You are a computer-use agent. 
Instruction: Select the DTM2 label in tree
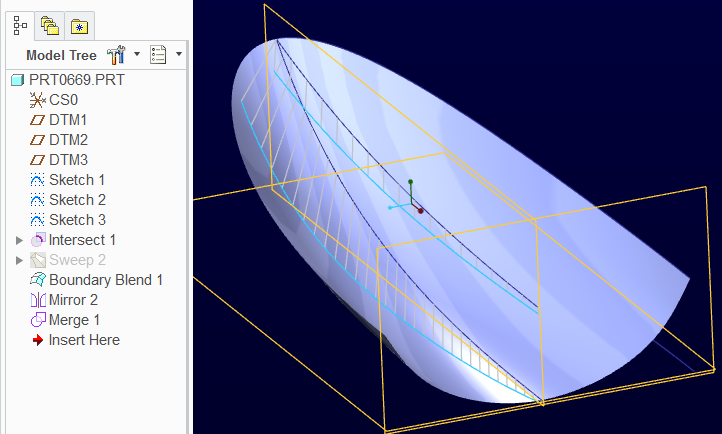69,139
